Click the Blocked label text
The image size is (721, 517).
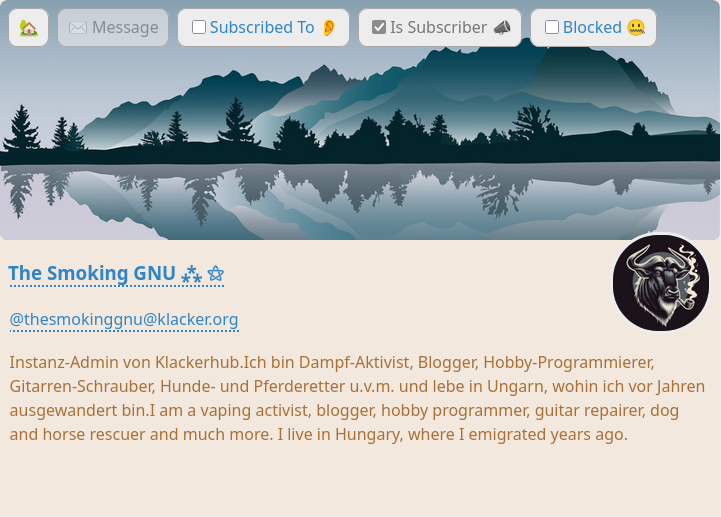pos(592,28)
